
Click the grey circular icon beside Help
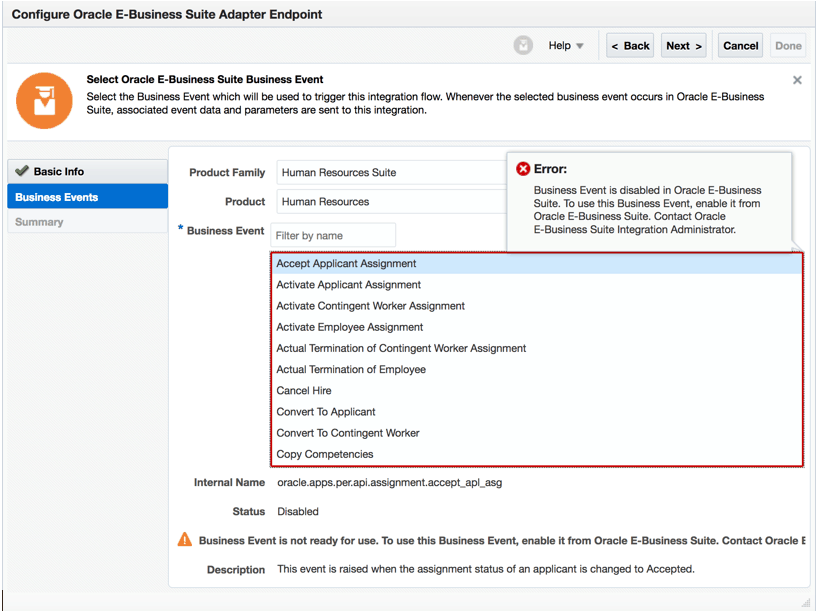coord(523,45)
